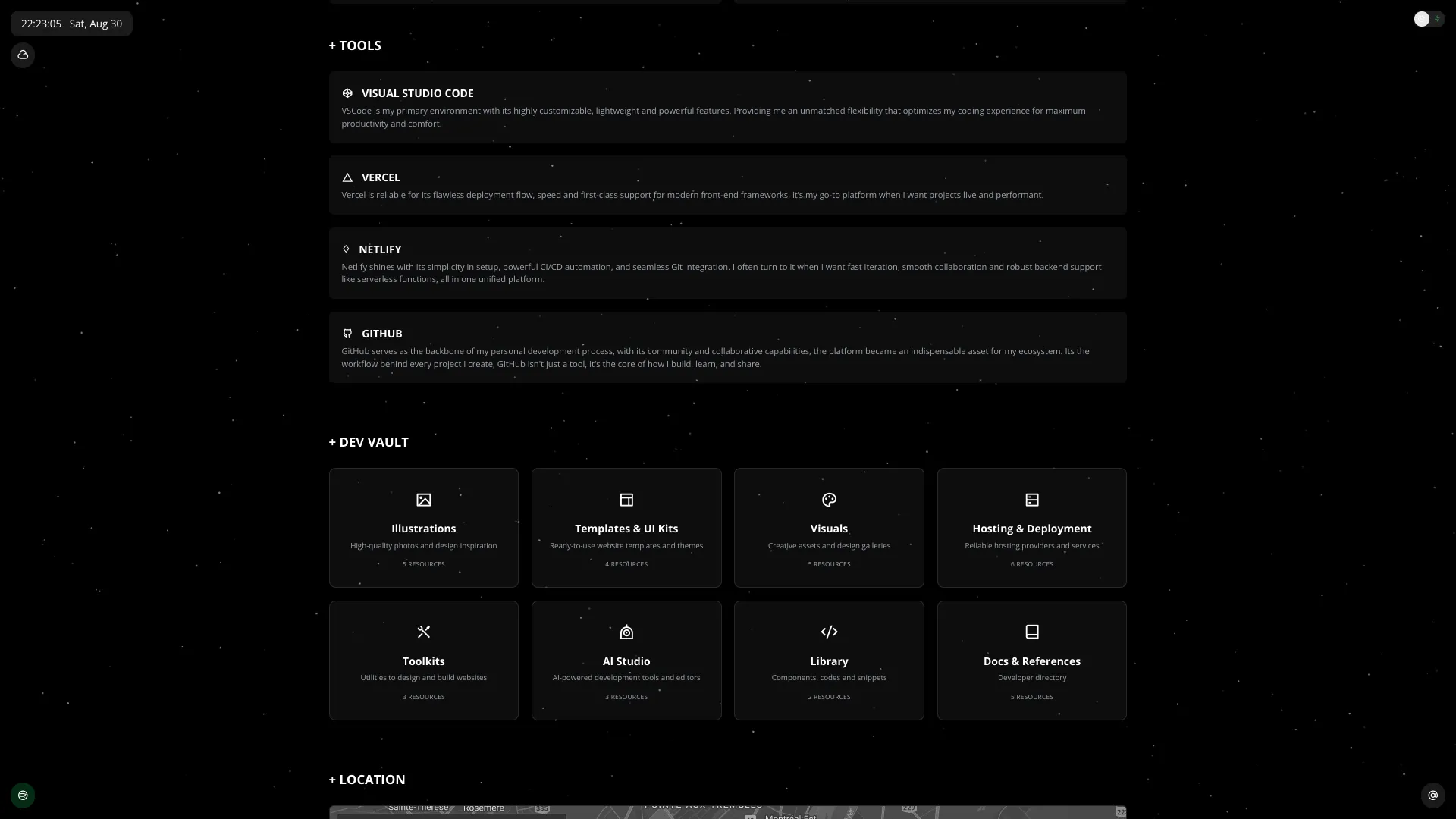The image size is (1456, 819).
Task: Click '2 RESOURCES' under Library
Action: click(x=829, y=697)
